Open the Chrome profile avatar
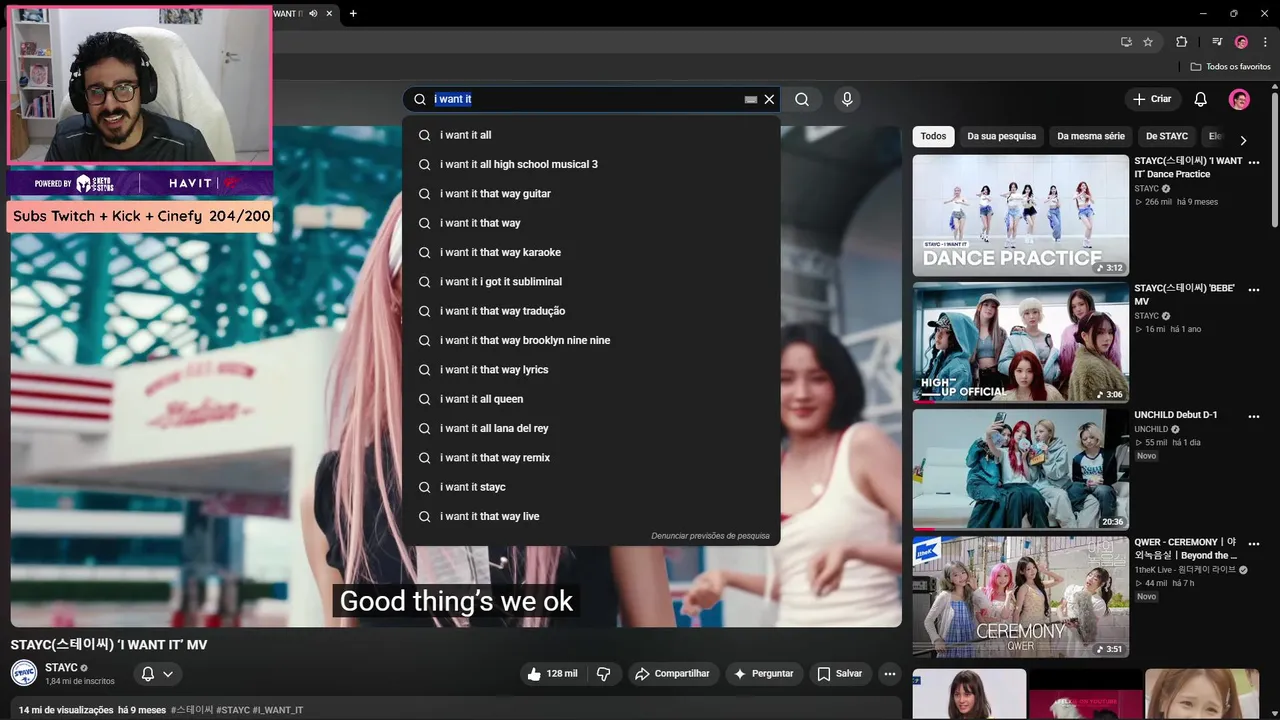Screen dimensions: 1280x720 (x=1241, y=42)
